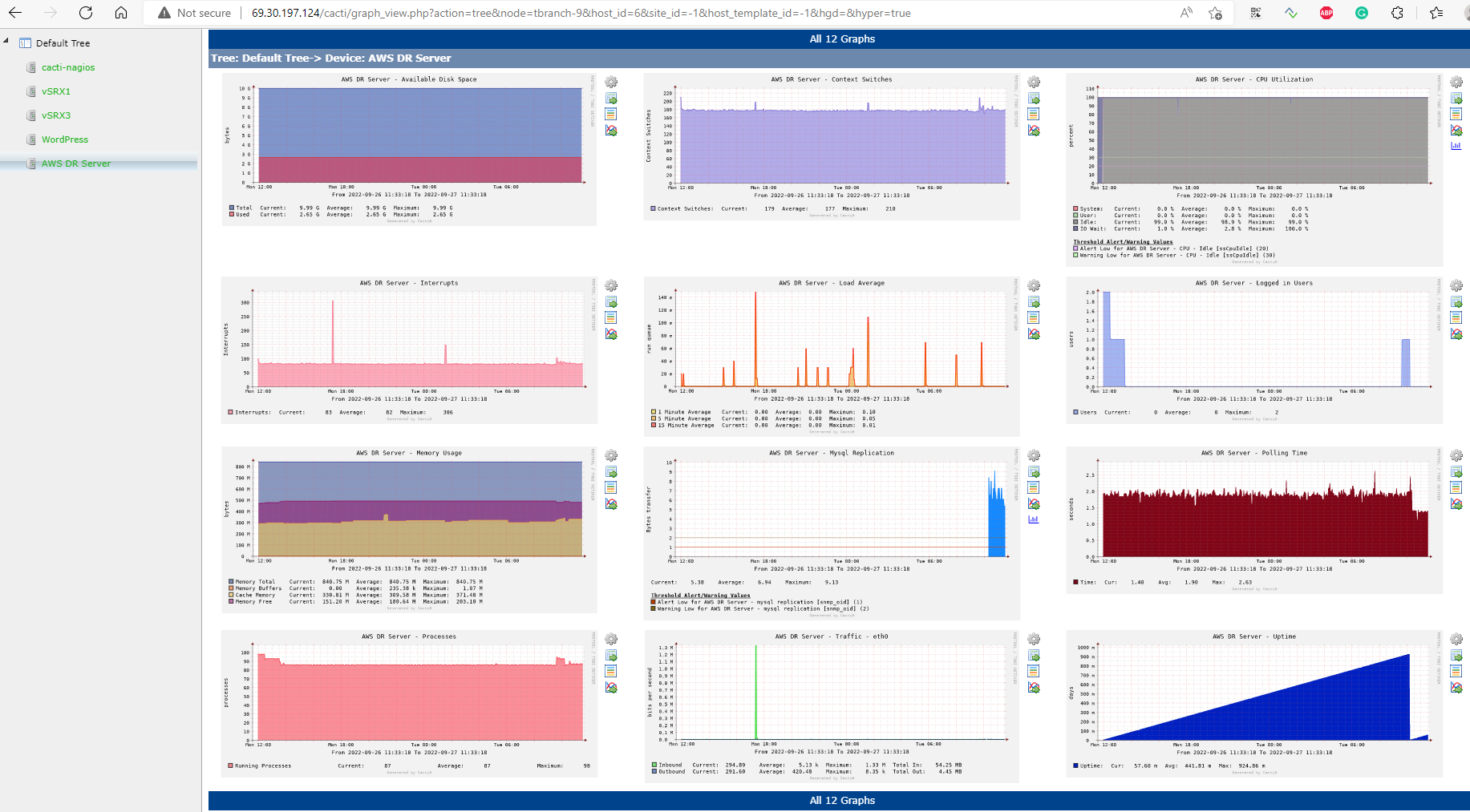The image size is (1470, 812).
Task: Select cacti-nagios in device tree
Action: tap(68, 67)
